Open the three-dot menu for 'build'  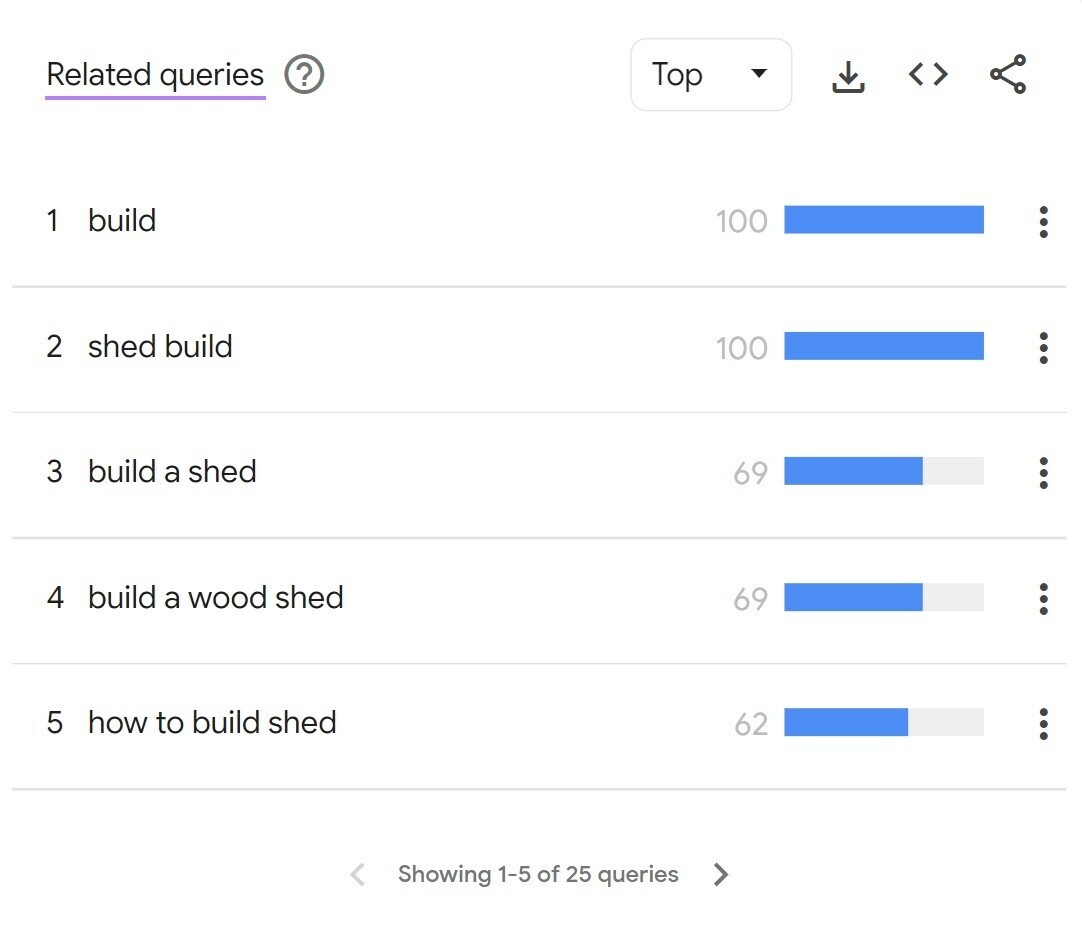click(x=1043, y=221)
